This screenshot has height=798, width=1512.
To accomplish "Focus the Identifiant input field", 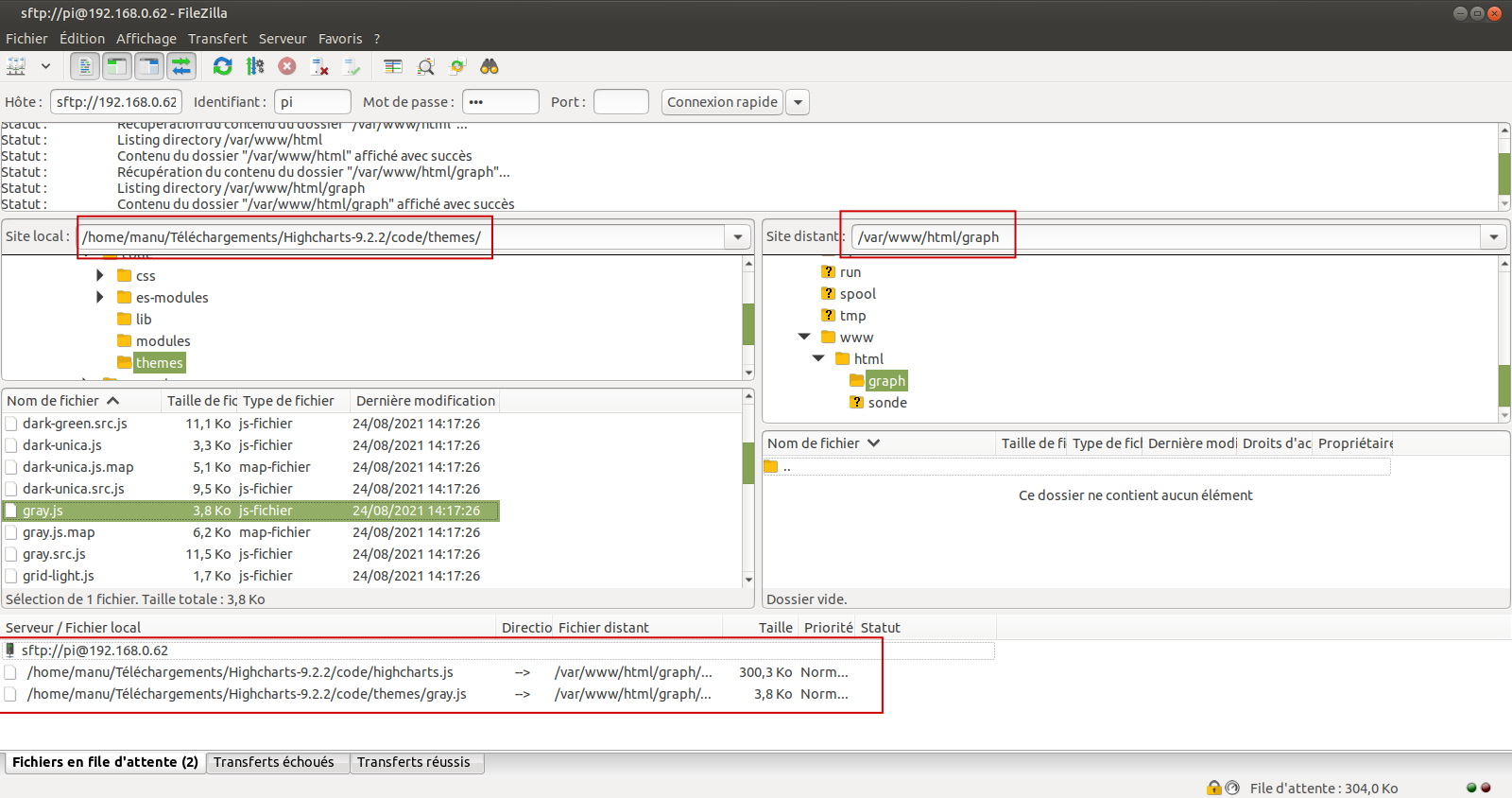I will point(313,102).
